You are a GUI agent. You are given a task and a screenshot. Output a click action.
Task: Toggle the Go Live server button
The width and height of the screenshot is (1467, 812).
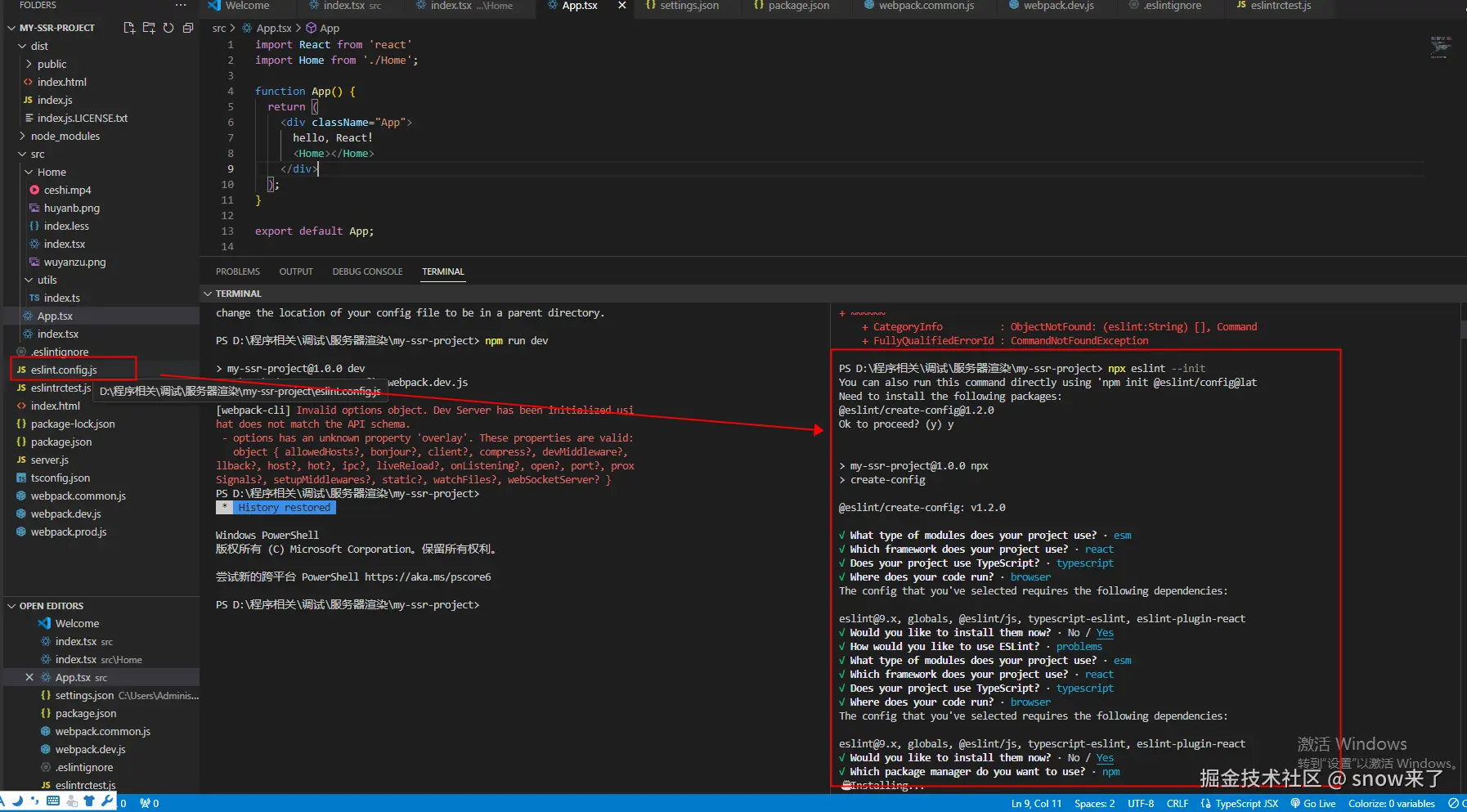[x=1313, y=803]
